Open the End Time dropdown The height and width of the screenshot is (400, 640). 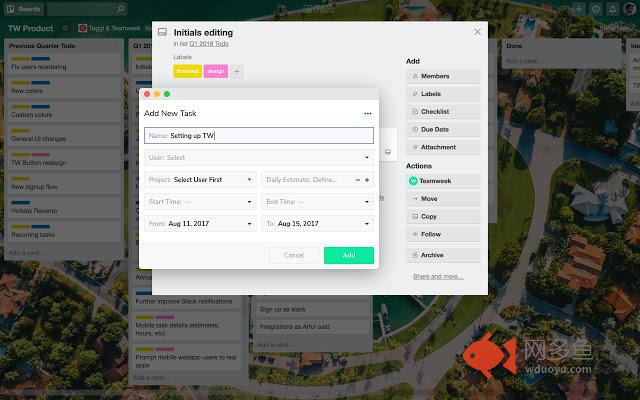317,202
